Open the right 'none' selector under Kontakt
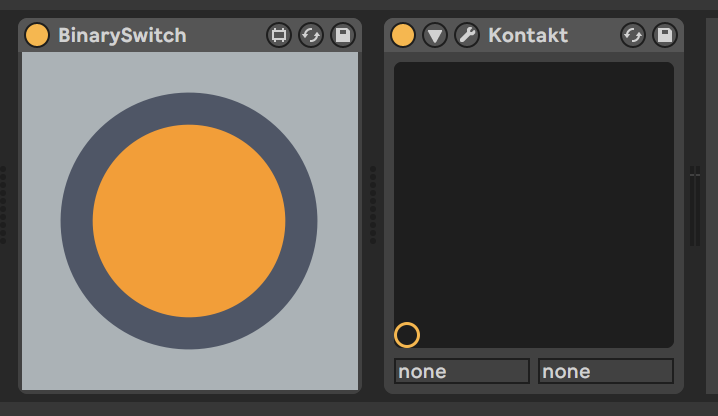 (x=605, y=372)
